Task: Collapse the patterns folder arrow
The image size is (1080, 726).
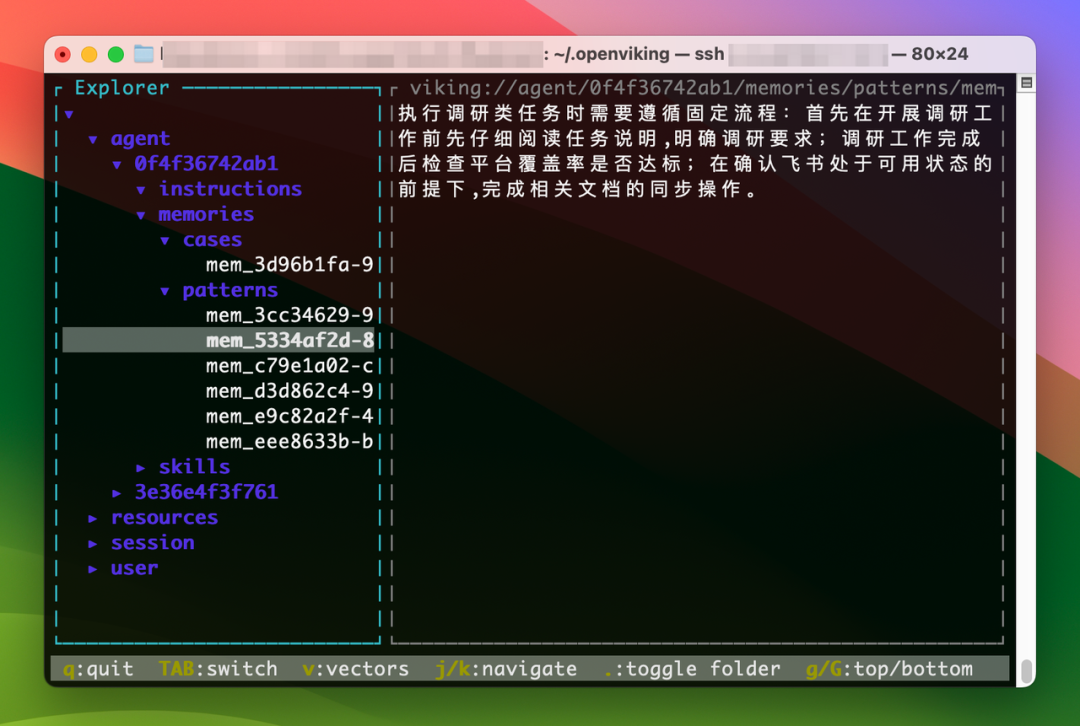Action: point(165,291)
